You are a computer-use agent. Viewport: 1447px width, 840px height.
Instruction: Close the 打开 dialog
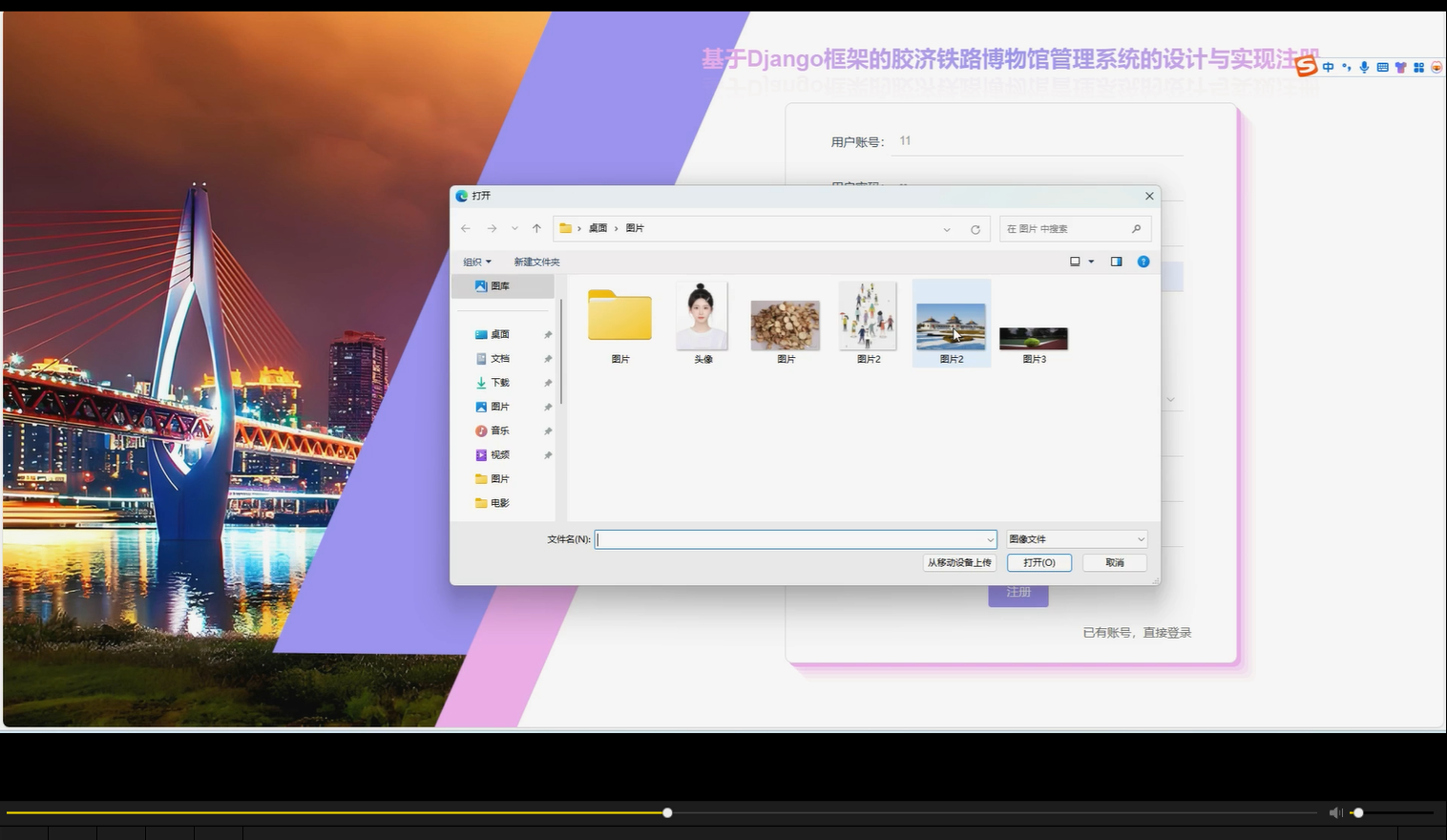click(x=1149, y=196)
